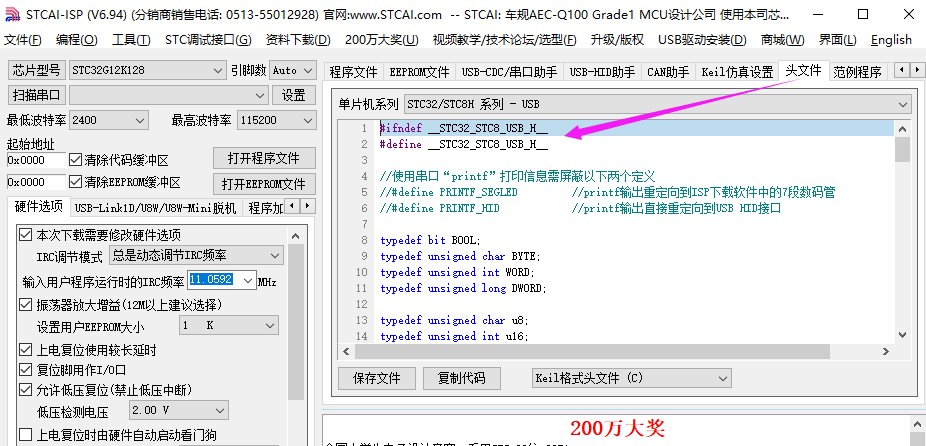This screenshot has width=926, height=446.
Task: Toggle clear code buffer checkbox
Action: [x=75, y=159]
